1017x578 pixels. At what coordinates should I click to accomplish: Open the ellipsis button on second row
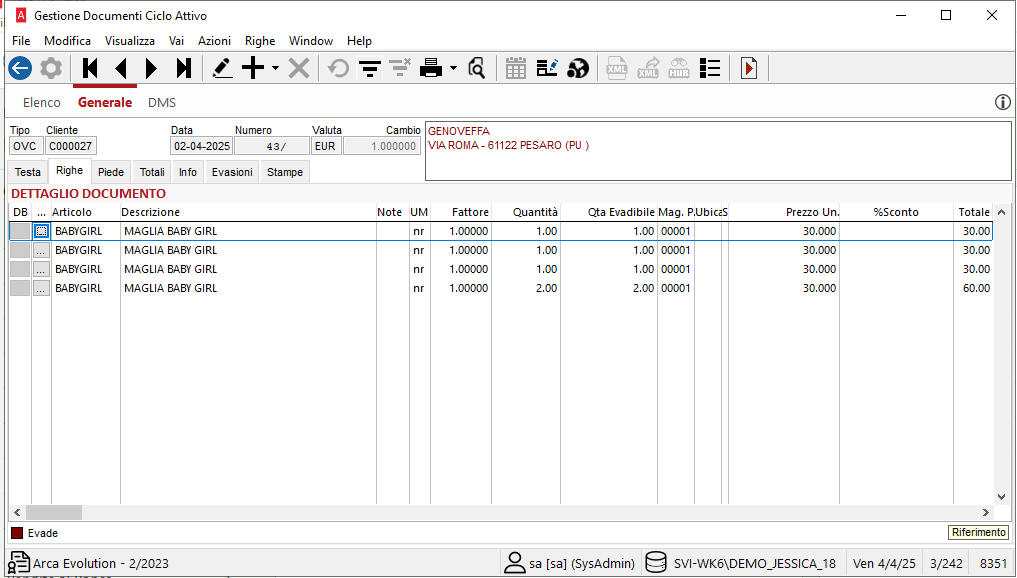point(41,250)
